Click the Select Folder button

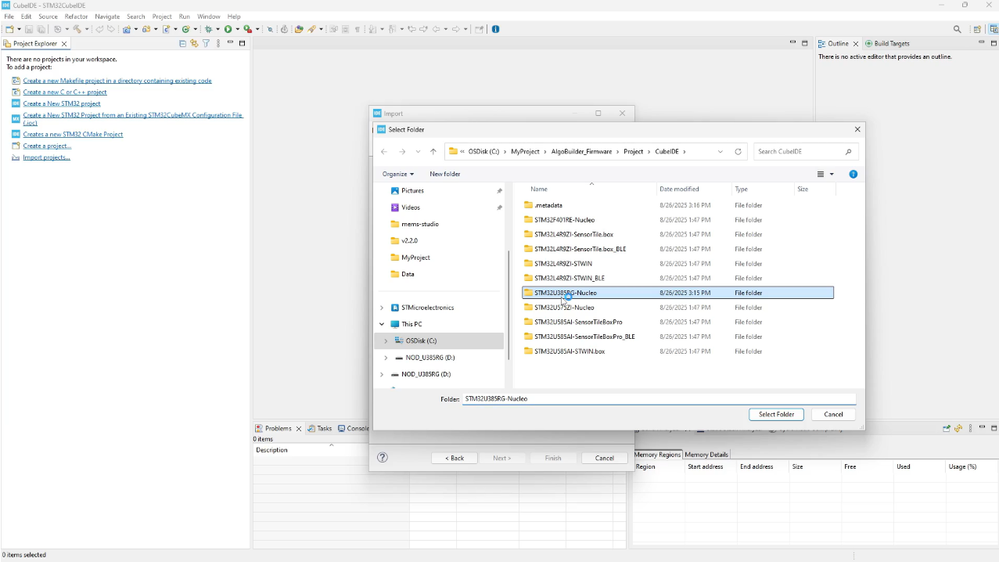pos(776,414)
